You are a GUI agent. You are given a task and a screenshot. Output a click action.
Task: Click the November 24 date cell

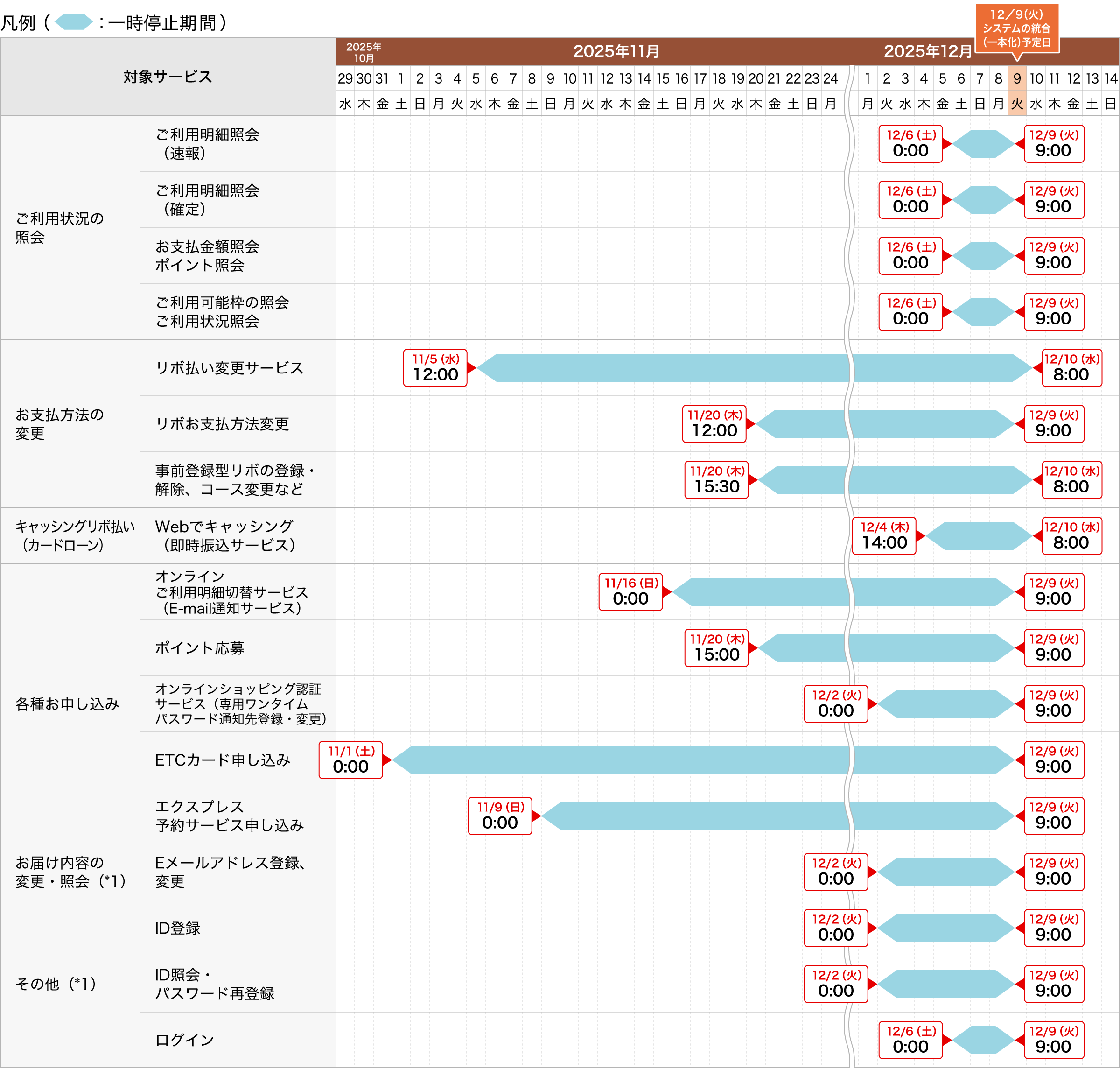tap(831, 78)
